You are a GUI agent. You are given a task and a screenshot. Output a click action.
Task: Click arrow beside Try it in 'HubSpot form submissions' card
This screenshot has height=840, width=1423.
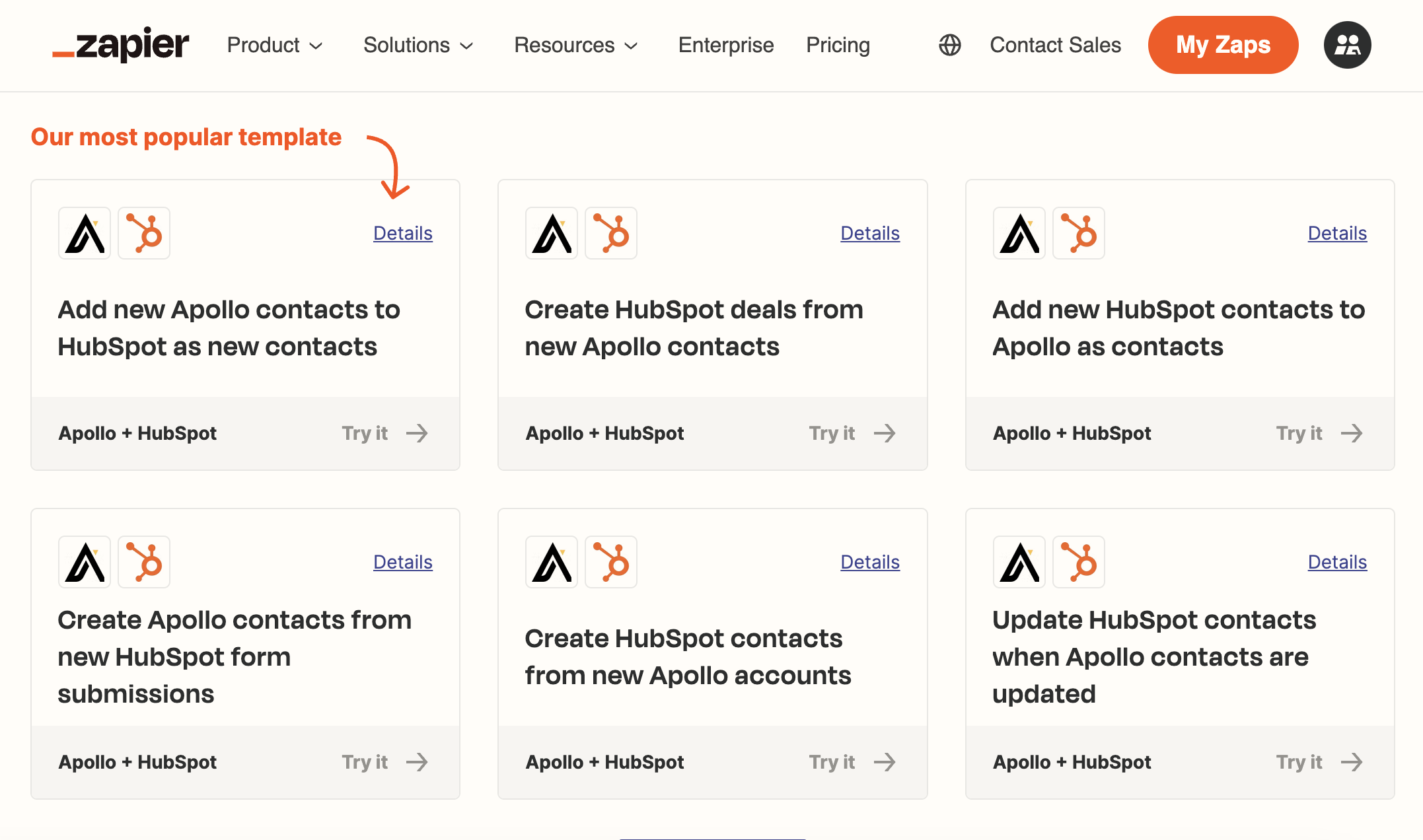(x=418, y=762)
